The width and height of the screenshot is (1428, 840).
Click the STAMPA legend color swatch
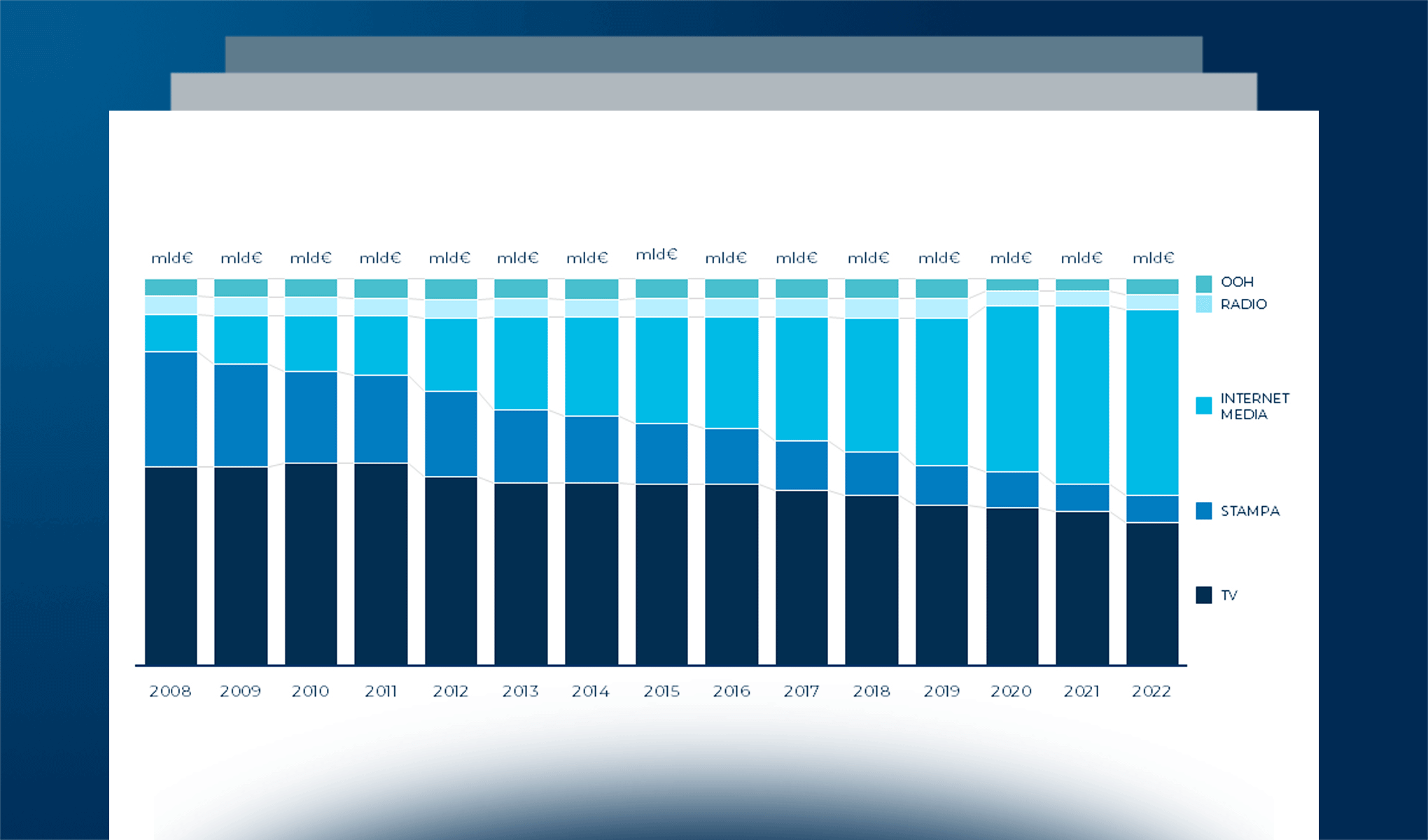tap(1203, 511)
